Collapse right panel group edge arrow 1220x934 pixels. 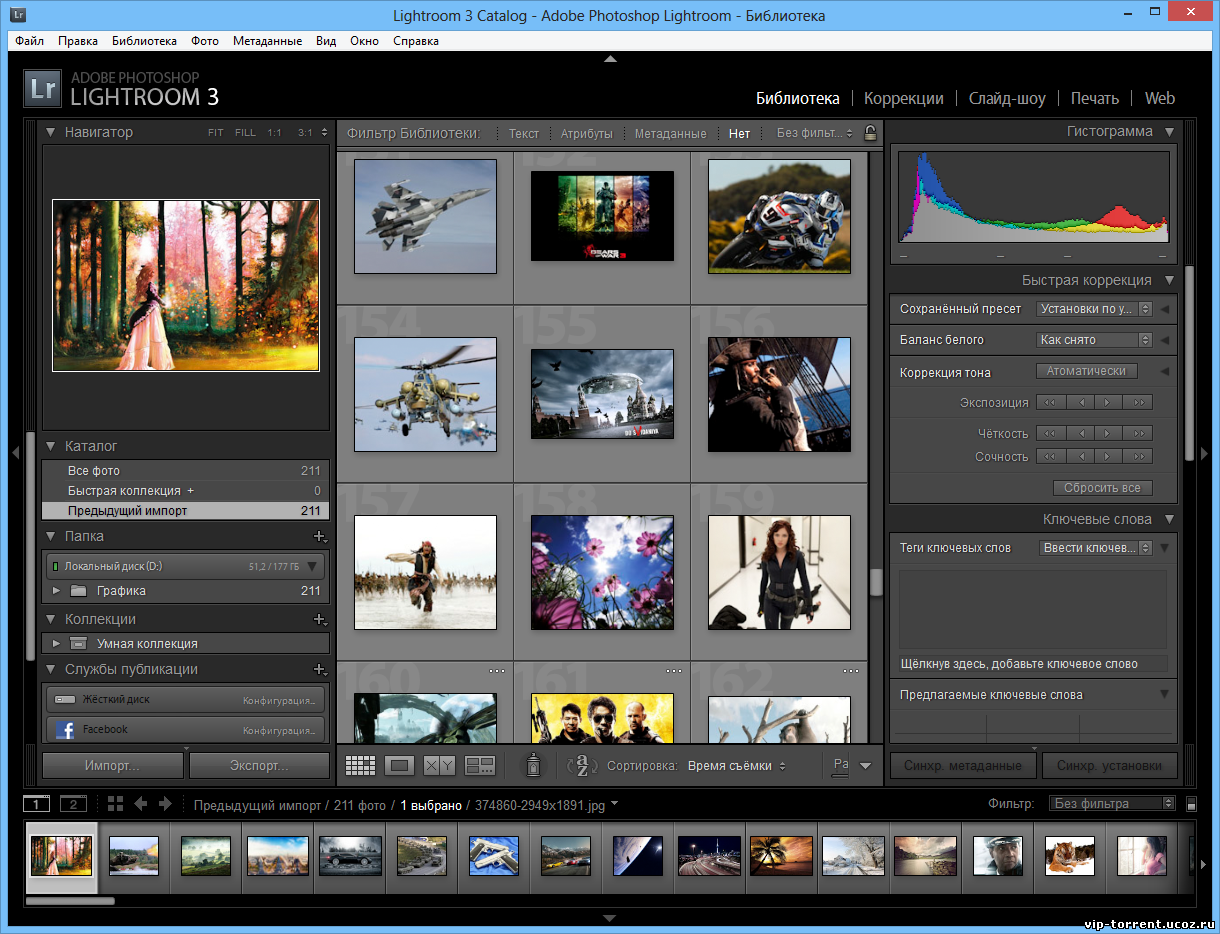pyautogui.click(x=1204, y=453)
